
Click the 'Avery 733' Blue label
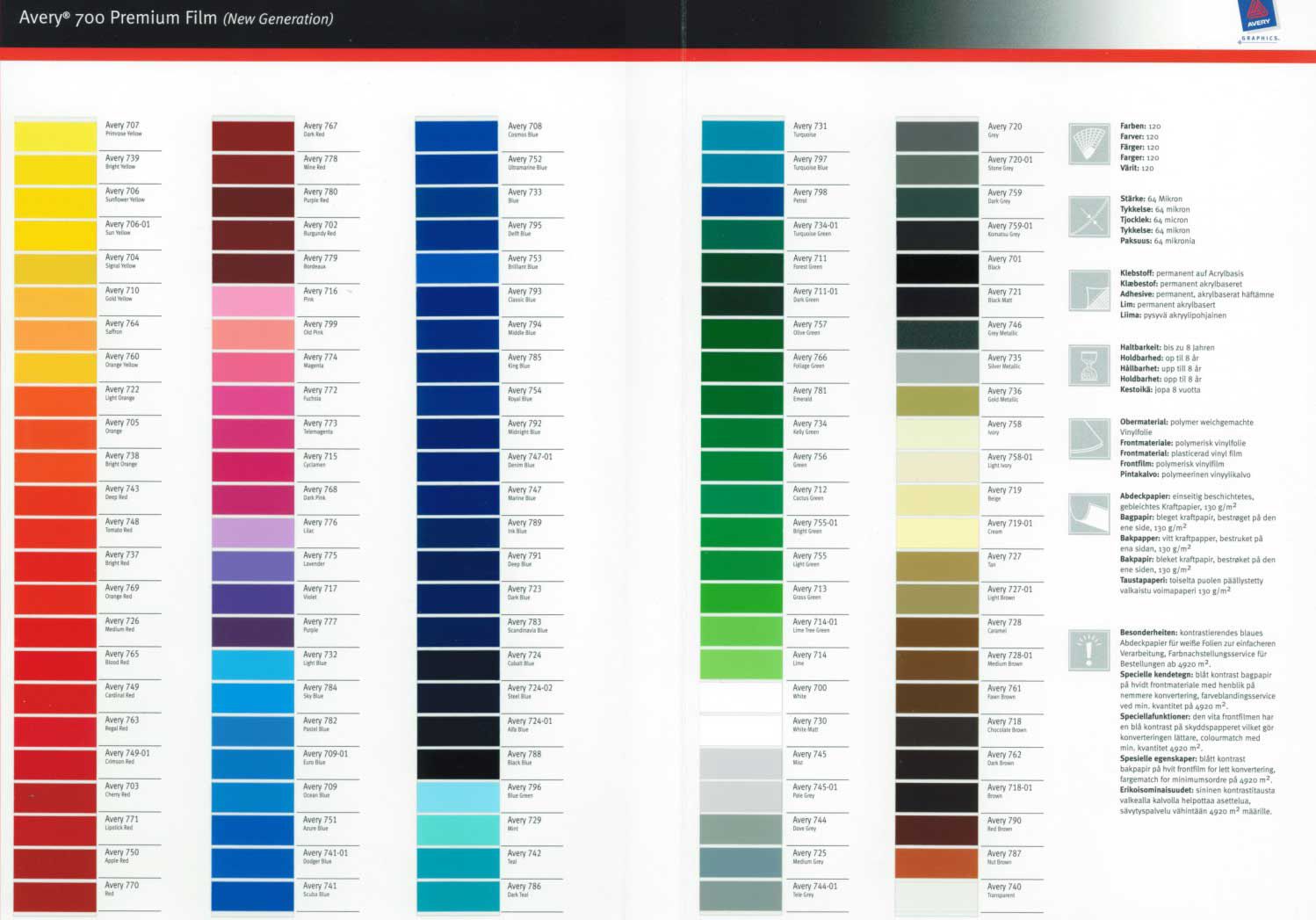(x=525, y=195)
